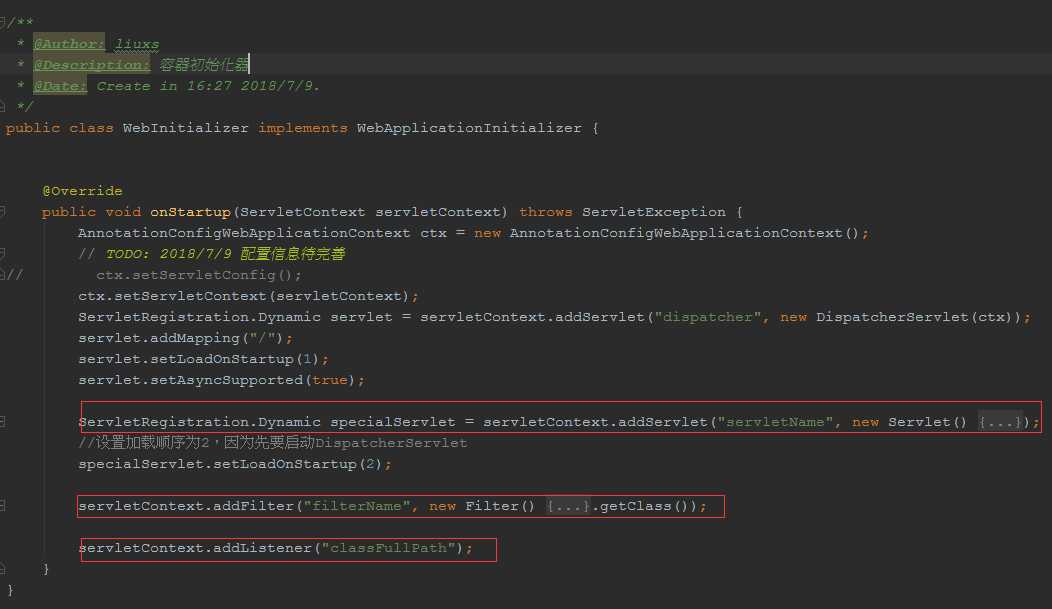Toggle the gutter fold marker on the addFilter line
This screenshot has height=609, width=1052.
tap(3, 506)
